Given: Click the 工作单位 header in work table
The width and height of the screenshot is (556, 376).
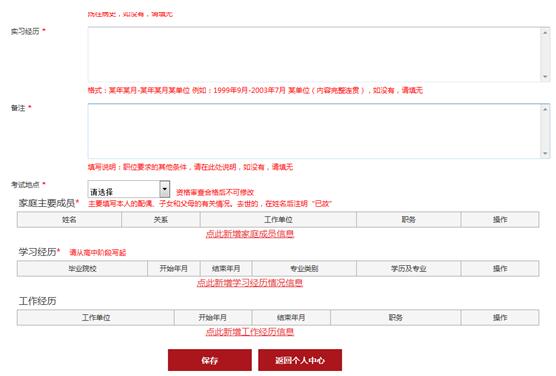Looking at the screenshot, I should click(96, 317).
